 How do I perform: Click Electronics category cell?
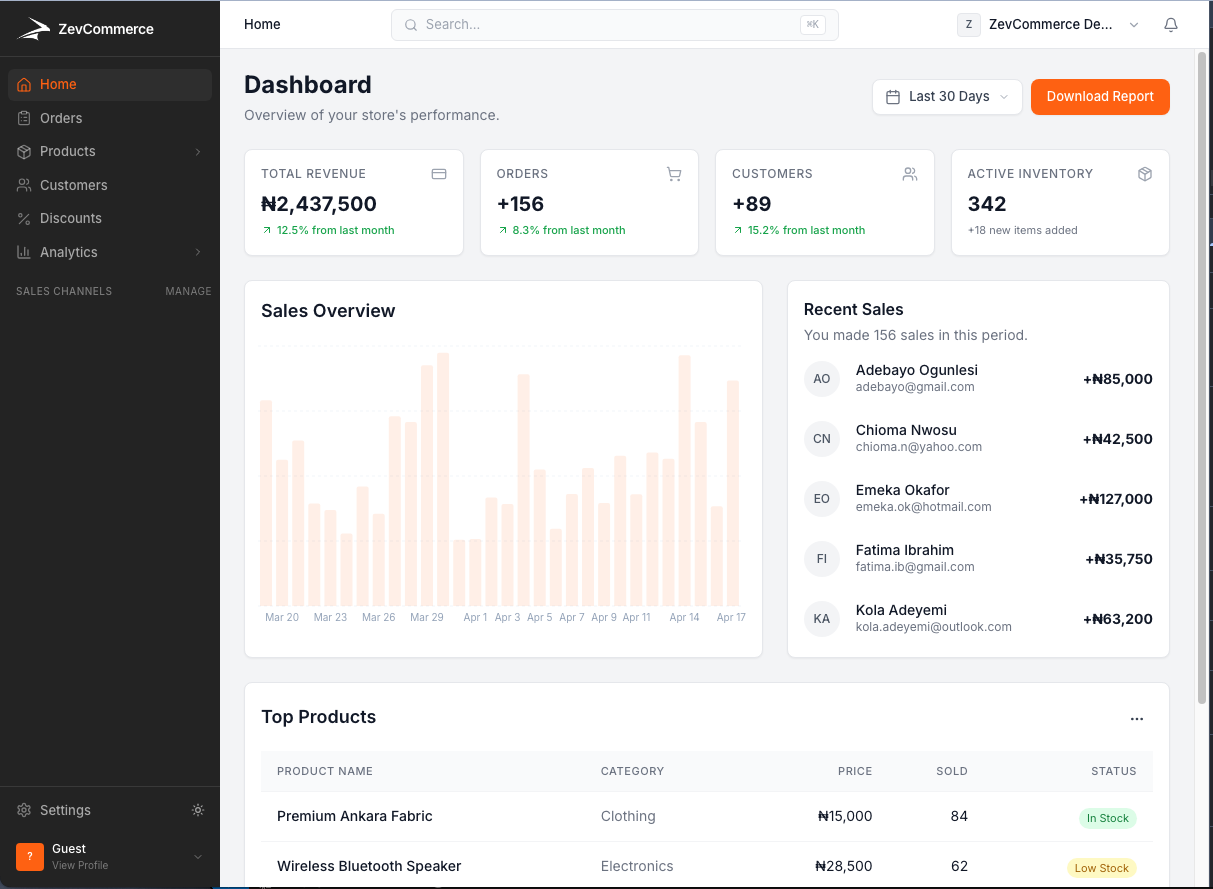637,866
